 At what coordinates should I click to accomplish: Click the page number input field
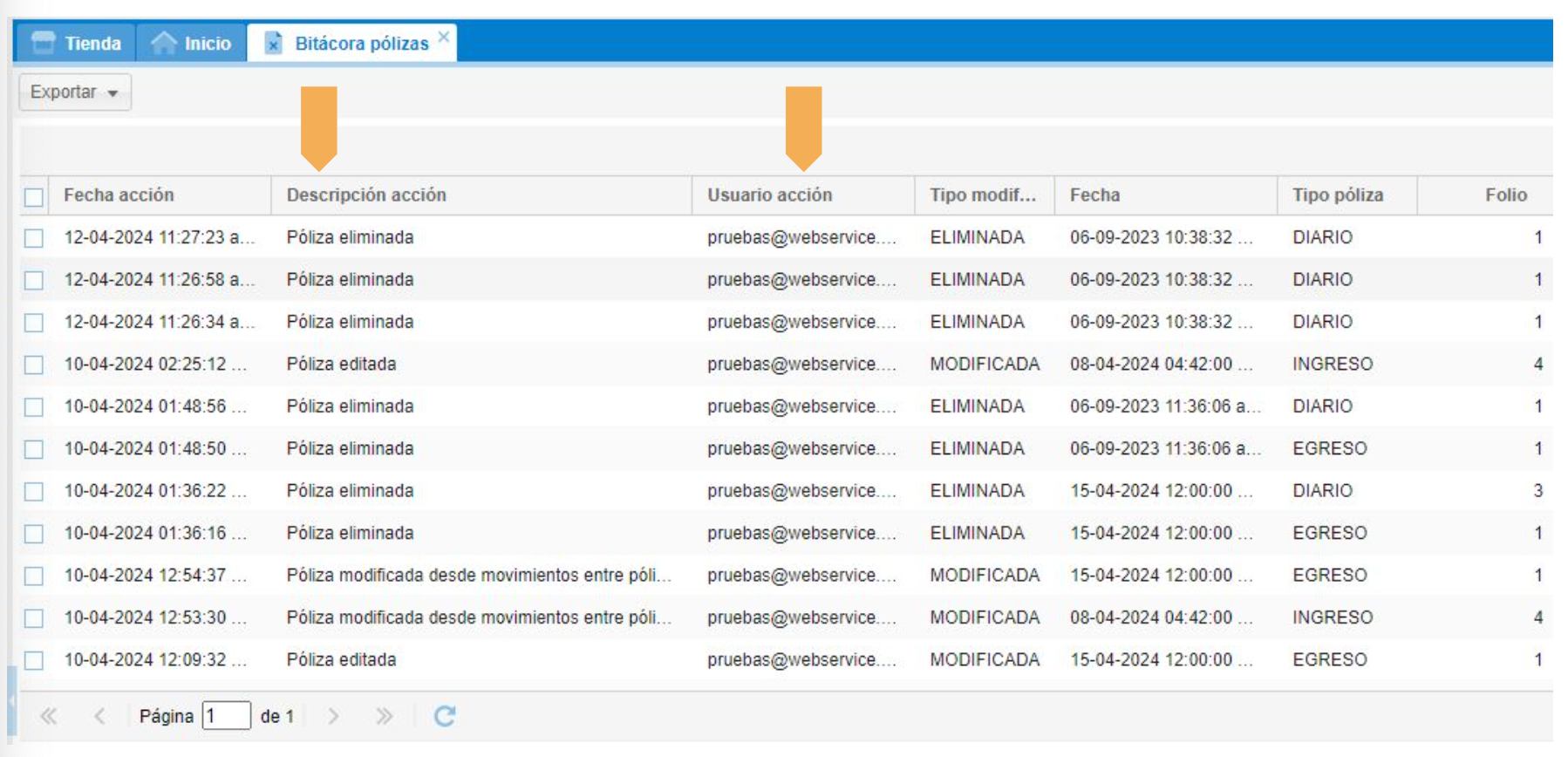click(x=226, y=716)
